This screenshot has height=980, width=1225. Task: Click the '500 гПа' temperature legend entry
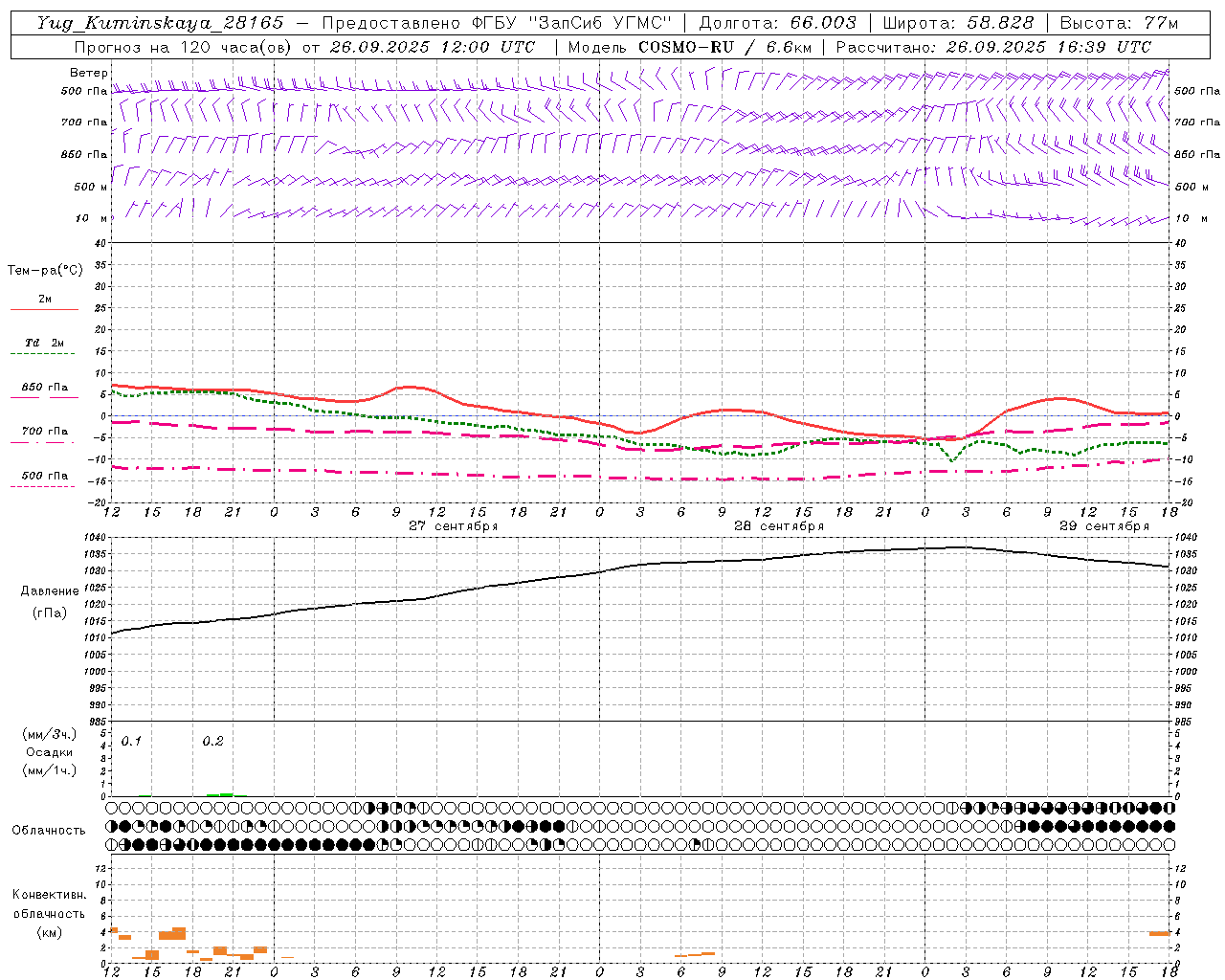coord(44,476)
